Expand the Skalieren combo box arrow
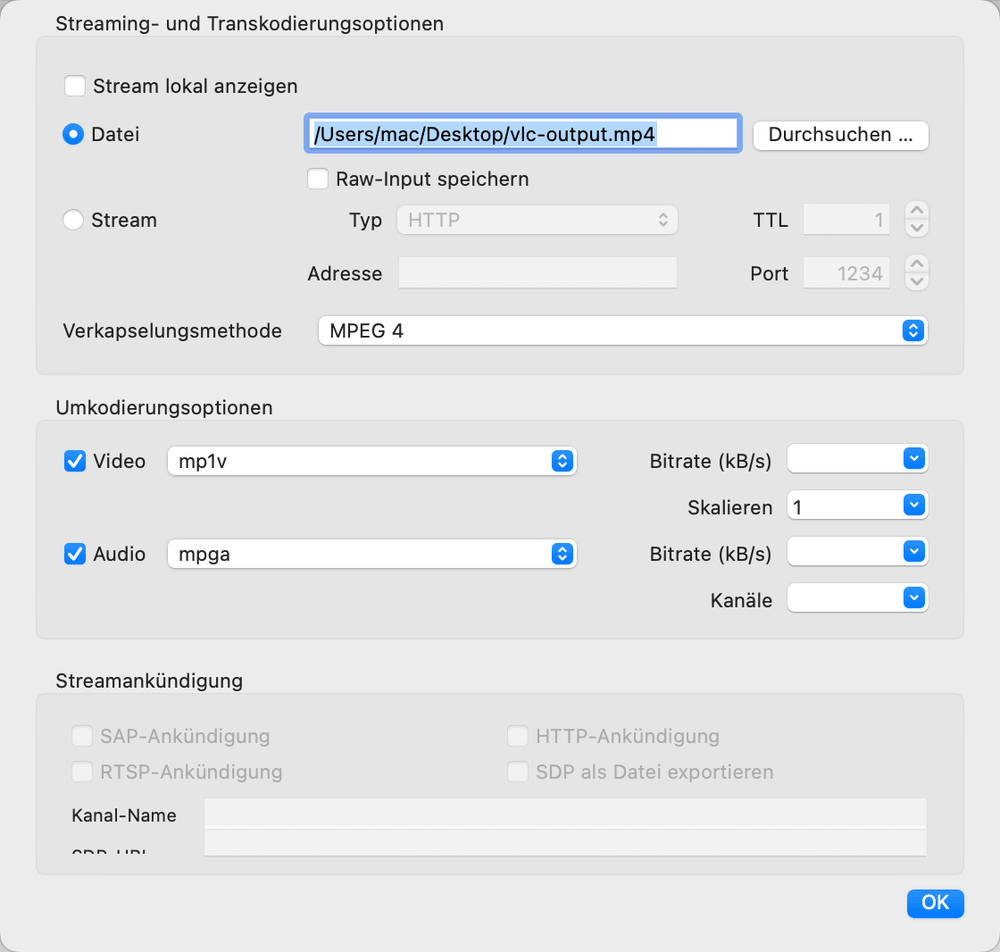The width and height of the screenshot is (1000, 952). pyautogui.click(x=913, y=506)
